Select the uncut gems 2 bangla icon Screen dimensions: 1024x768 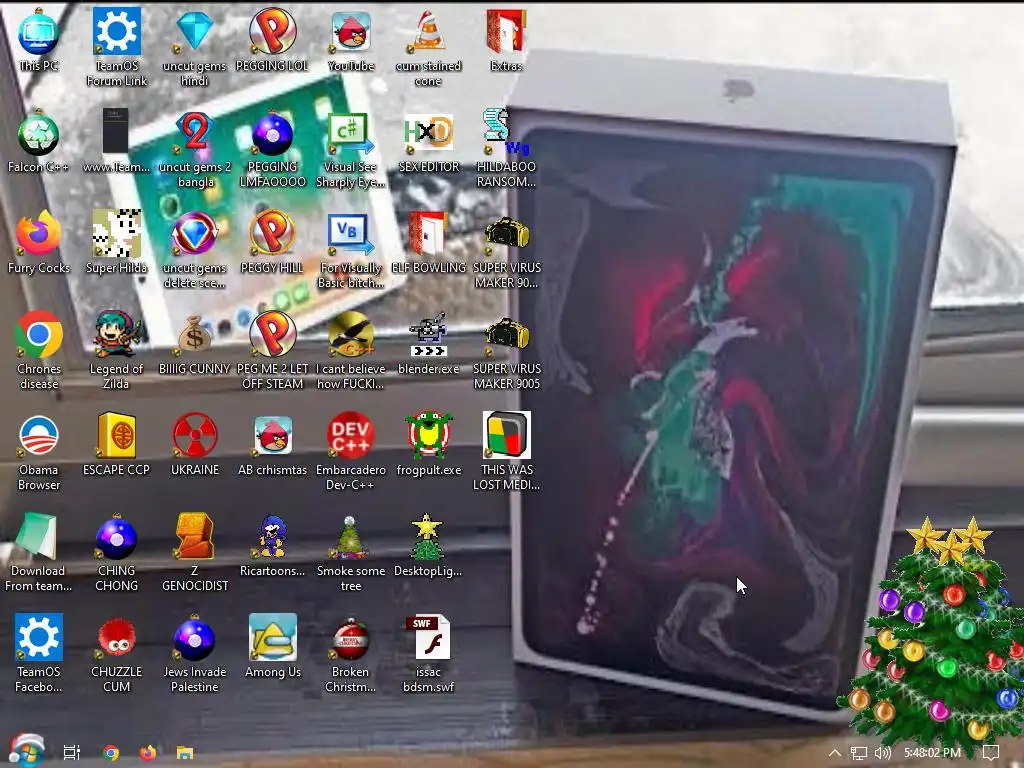(x=194, y=149)
